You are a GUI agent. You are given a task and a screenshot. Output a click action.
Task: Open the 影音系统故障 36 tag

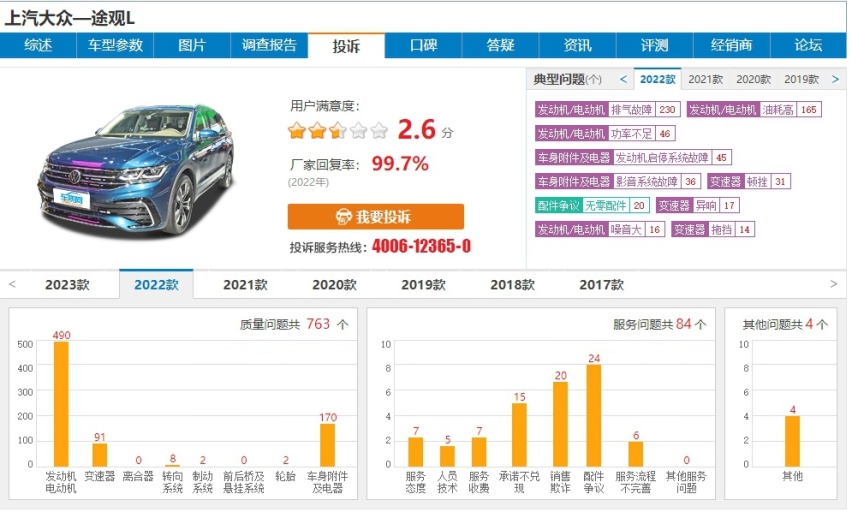click(618, 182)
